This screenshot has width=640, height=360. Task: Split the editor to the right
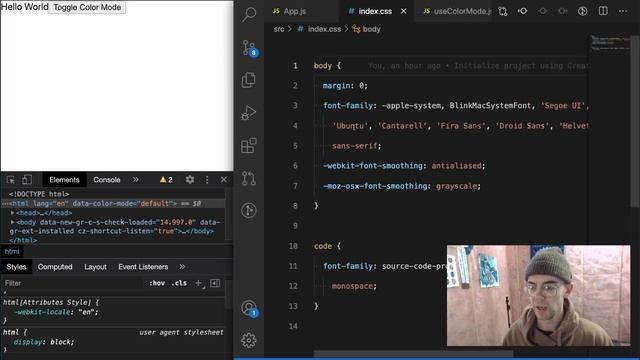tap(603, 11)
